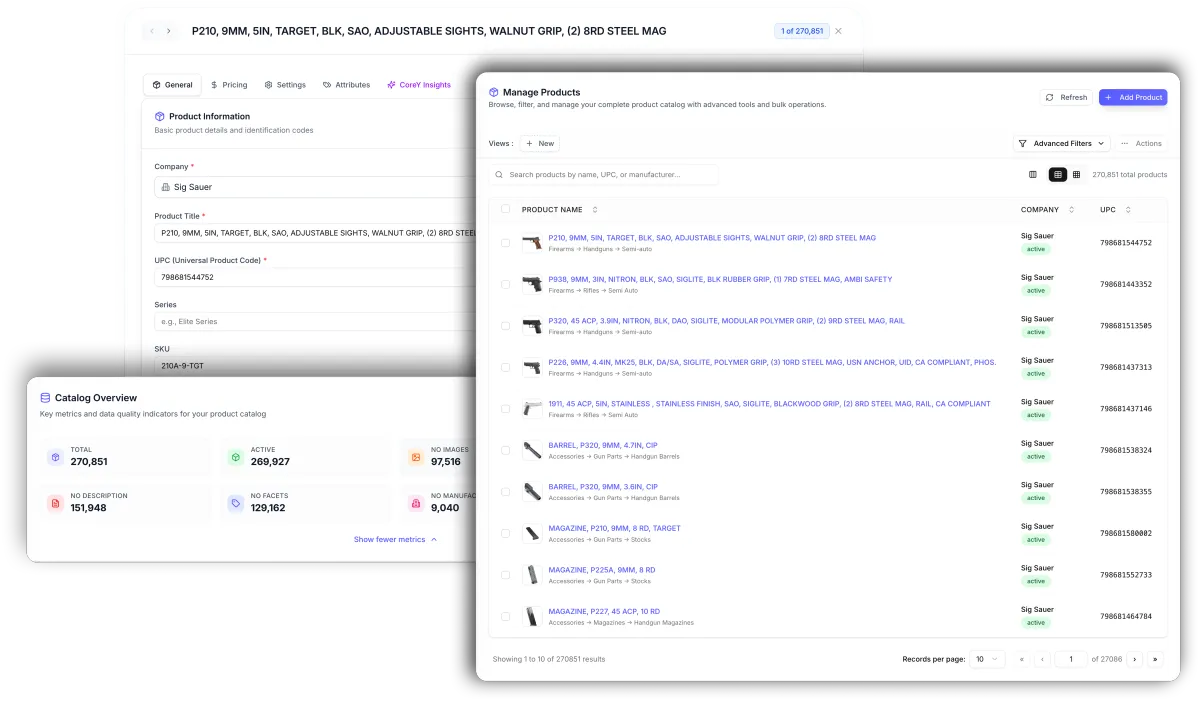Image resolution: width=1200 pixels, height=701 pixels.
Task: Open thumbnail of 1911 45 ACP stainless pistol
Action: (532, 409)
